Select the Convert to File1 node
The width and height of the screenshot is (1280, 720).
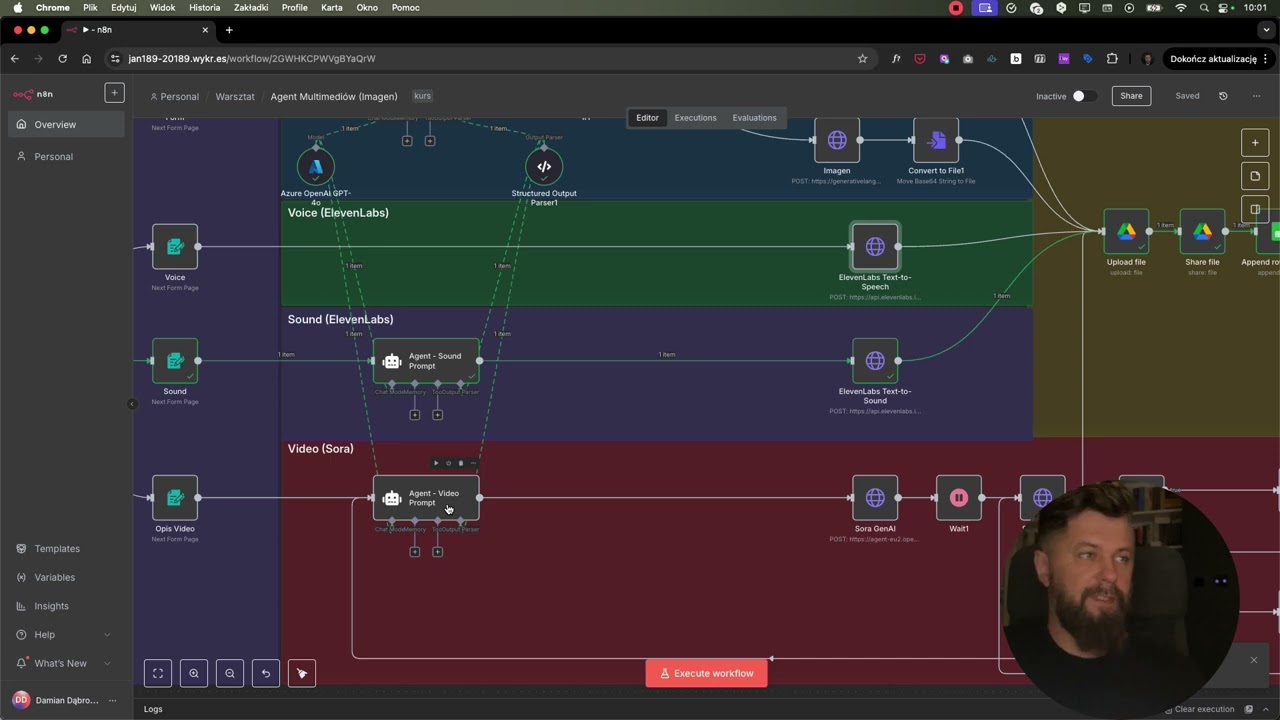pyautogui.click(x=936, y=140)
